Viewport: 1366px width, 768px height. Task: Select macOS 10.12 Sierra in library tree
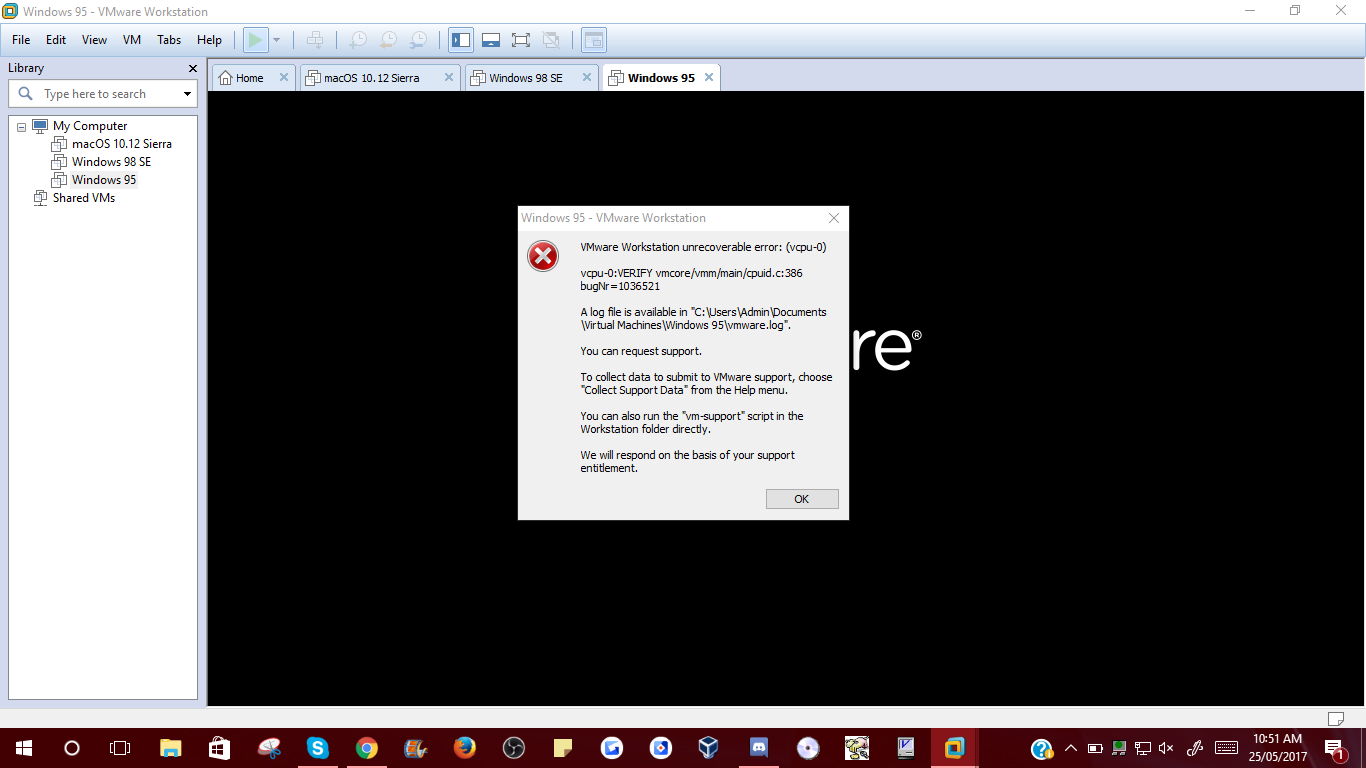click(122, 144)
